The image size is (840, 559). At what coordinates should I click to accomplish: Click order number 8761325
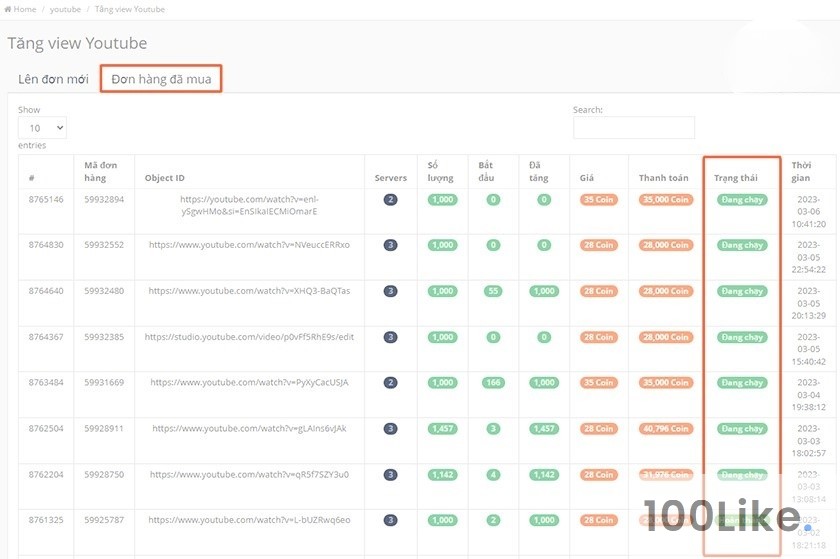pos(46,520)
